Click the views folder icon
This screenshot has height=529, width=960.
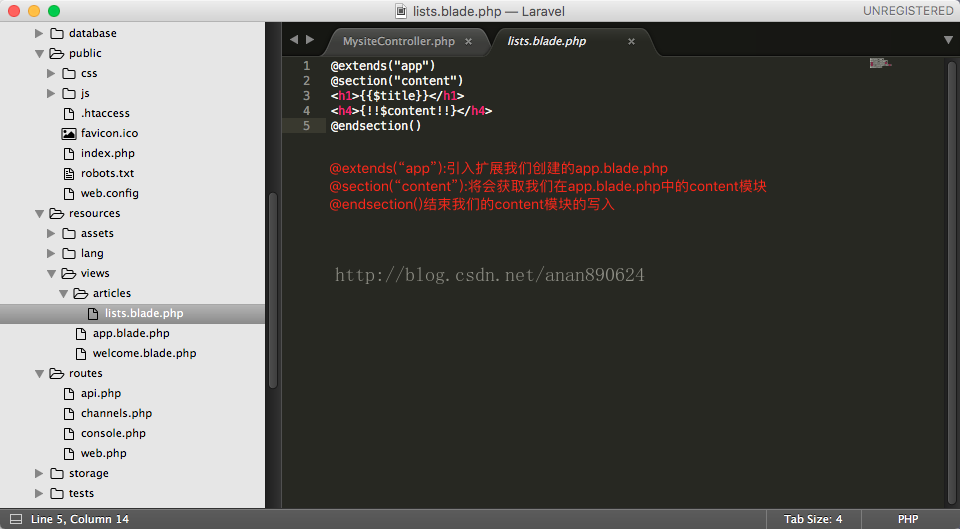[x=69, y=273]
